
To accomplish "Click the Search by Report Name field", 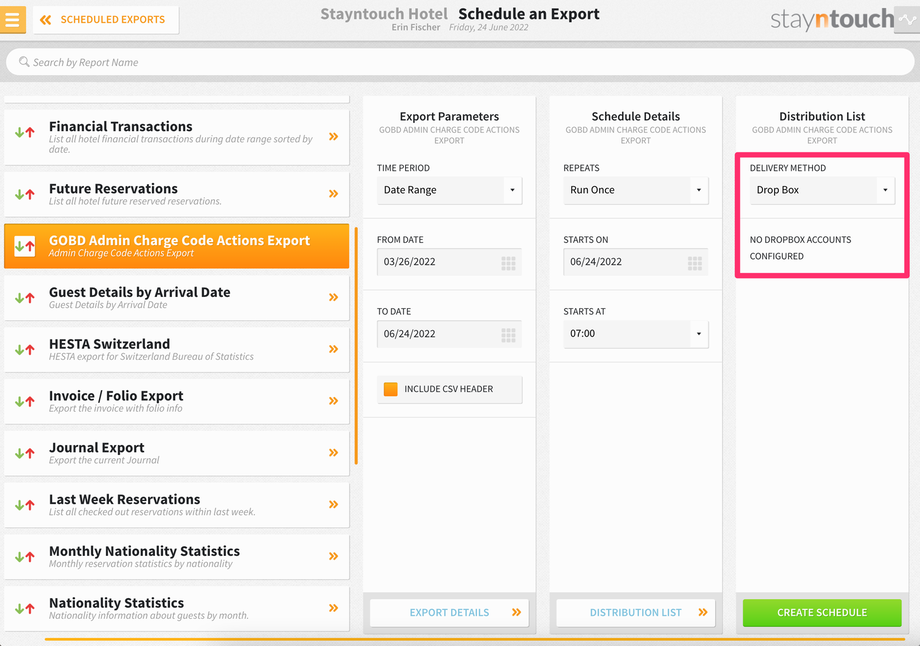I will (460, 62).
